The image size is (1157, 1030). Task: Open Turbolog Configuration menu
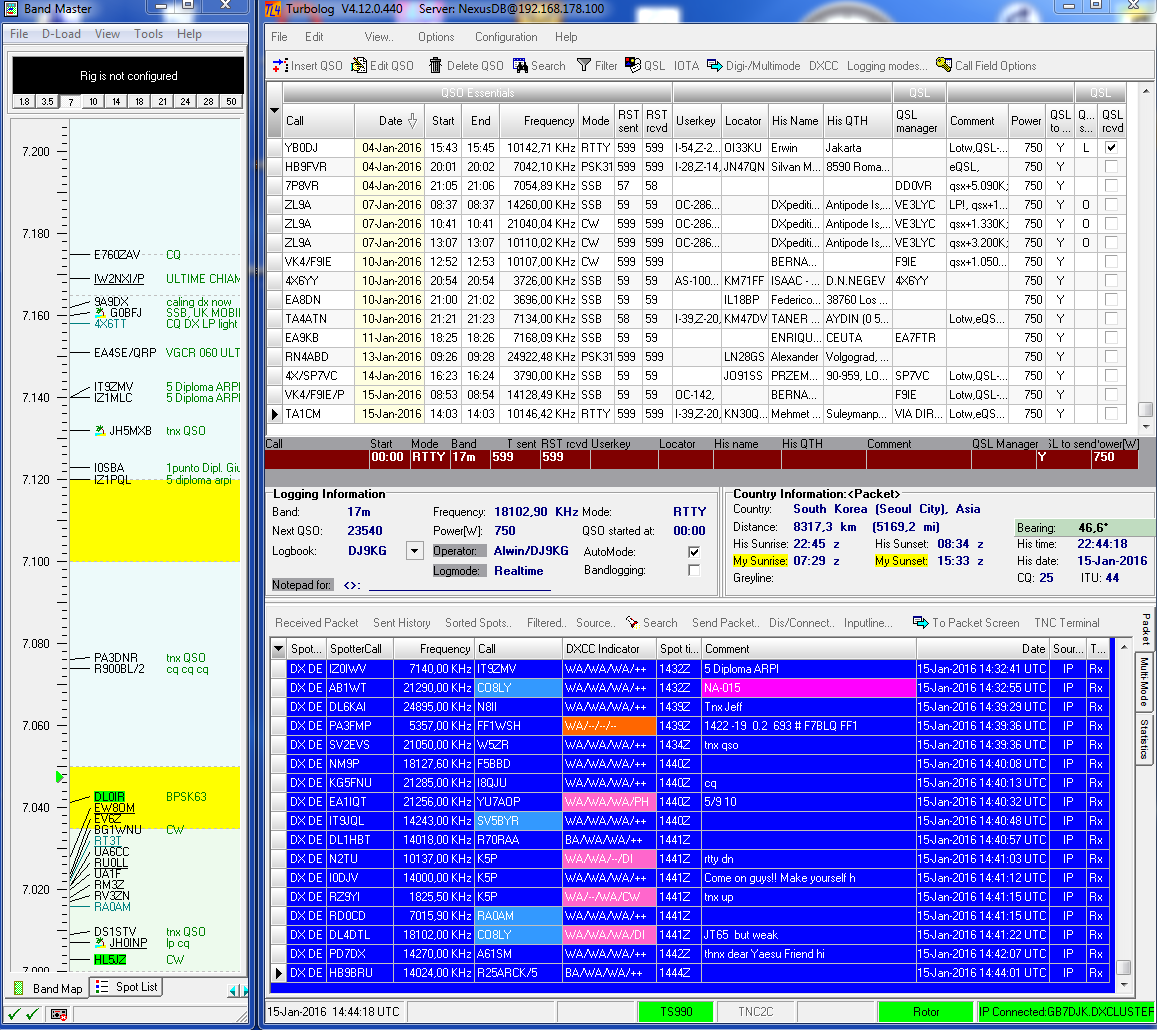click(x=505, y=37)
